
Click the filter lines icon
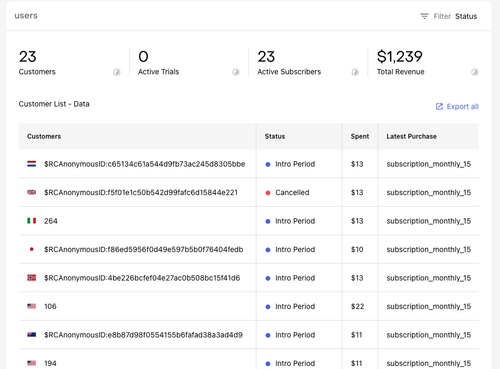coord(424,16)
